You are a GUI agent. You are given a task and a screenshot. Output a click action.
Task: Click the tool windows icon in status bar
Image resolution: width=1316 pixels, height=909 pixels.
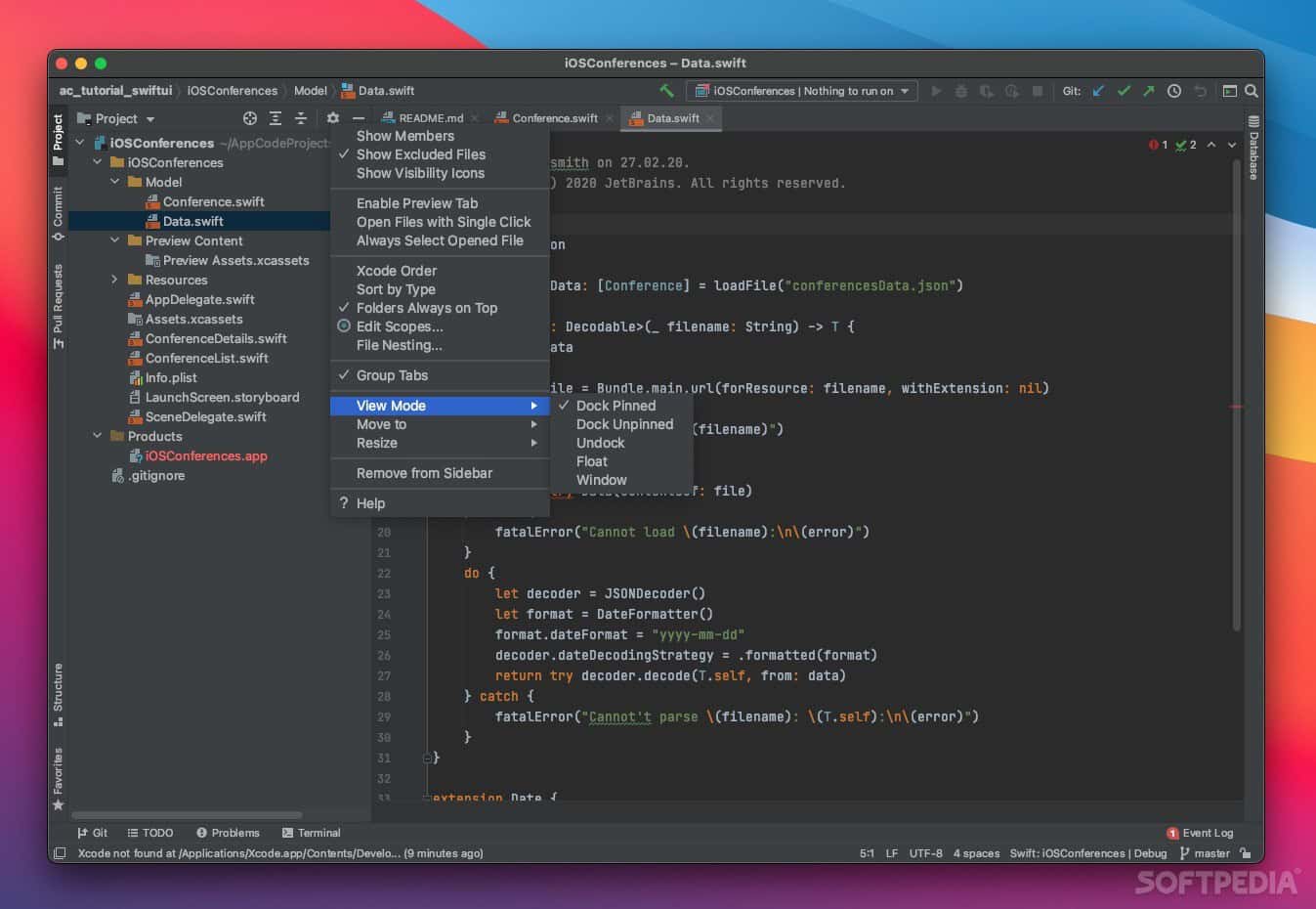[x=60, y=853]
